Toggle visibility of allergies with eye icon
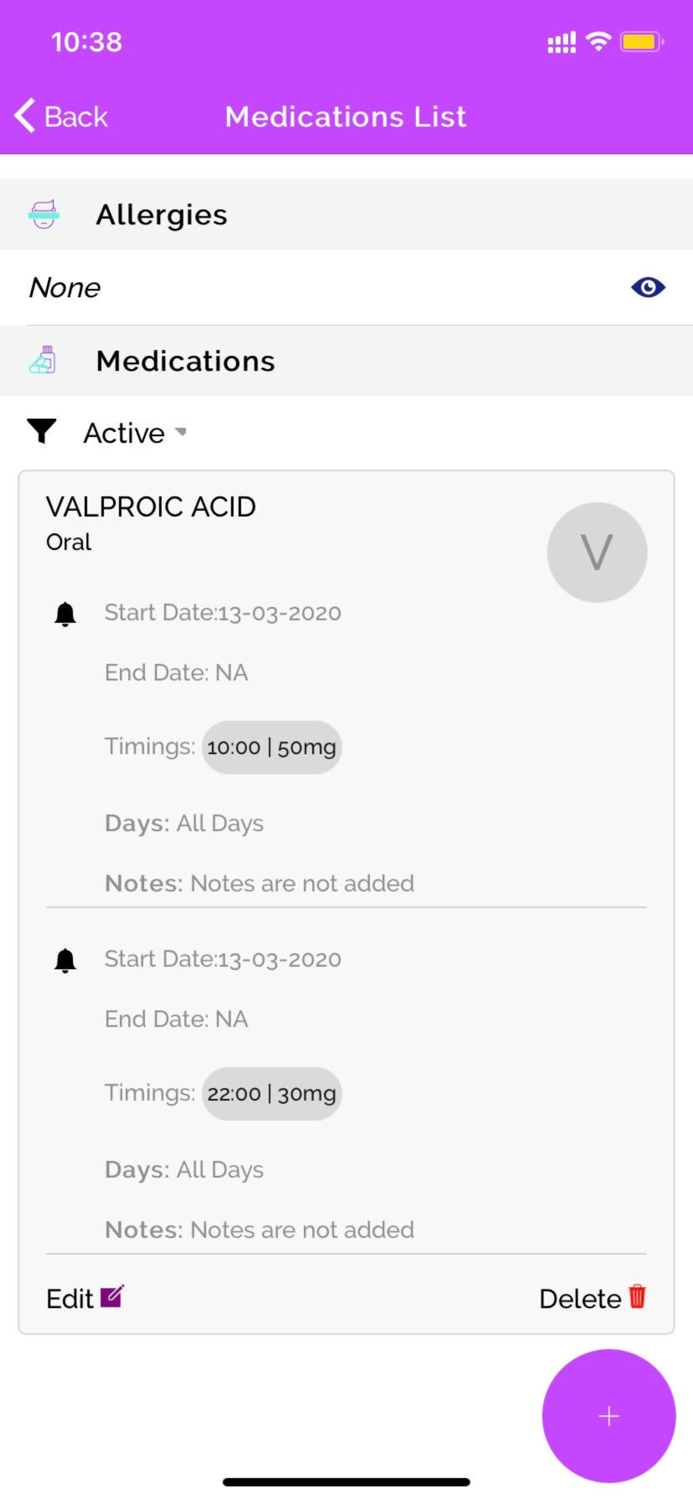The width and height of the screenshot is (693, 1500). [x=648, y=287]
